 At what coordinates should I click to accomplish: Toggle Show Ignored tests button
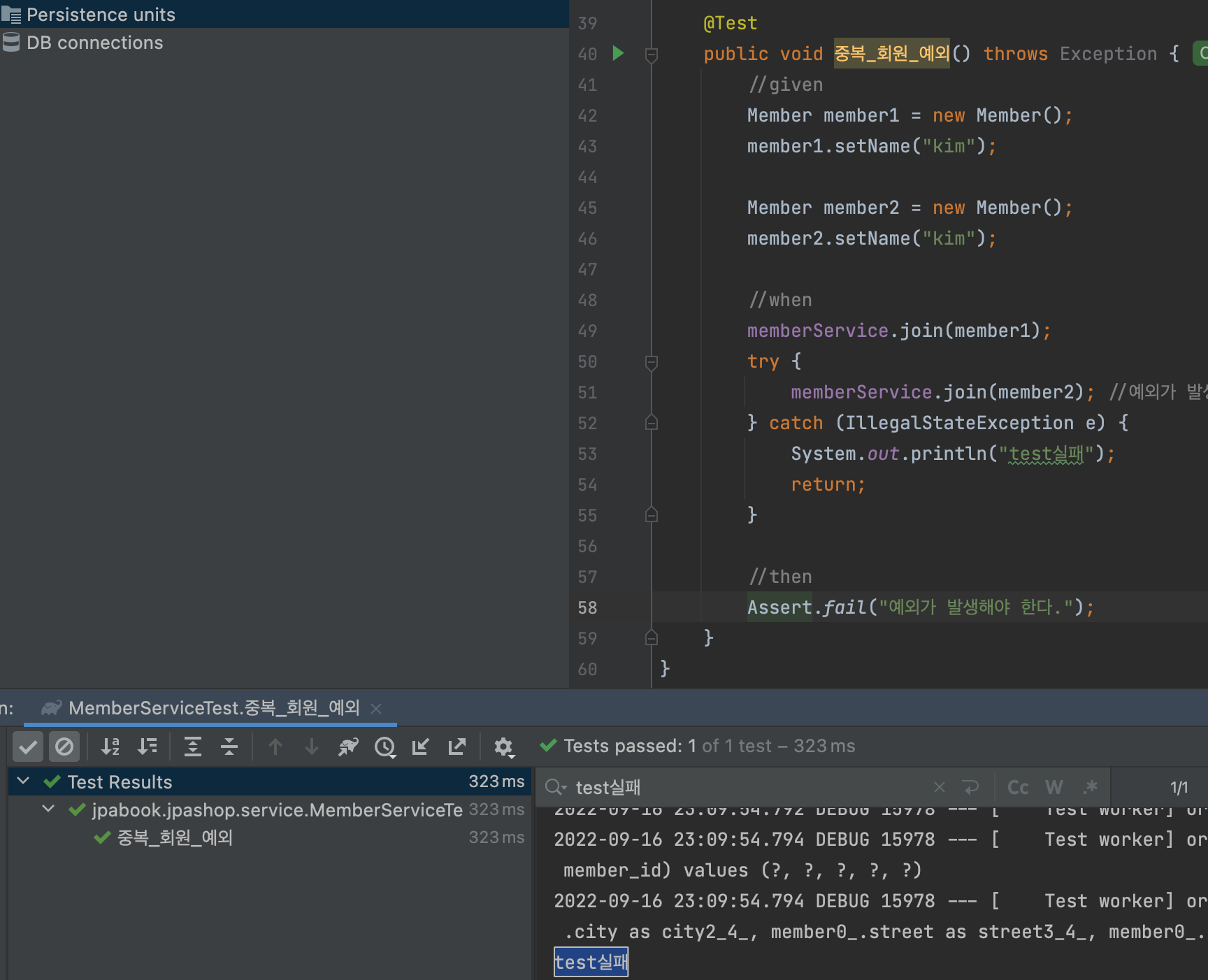(x=64, y=747)
